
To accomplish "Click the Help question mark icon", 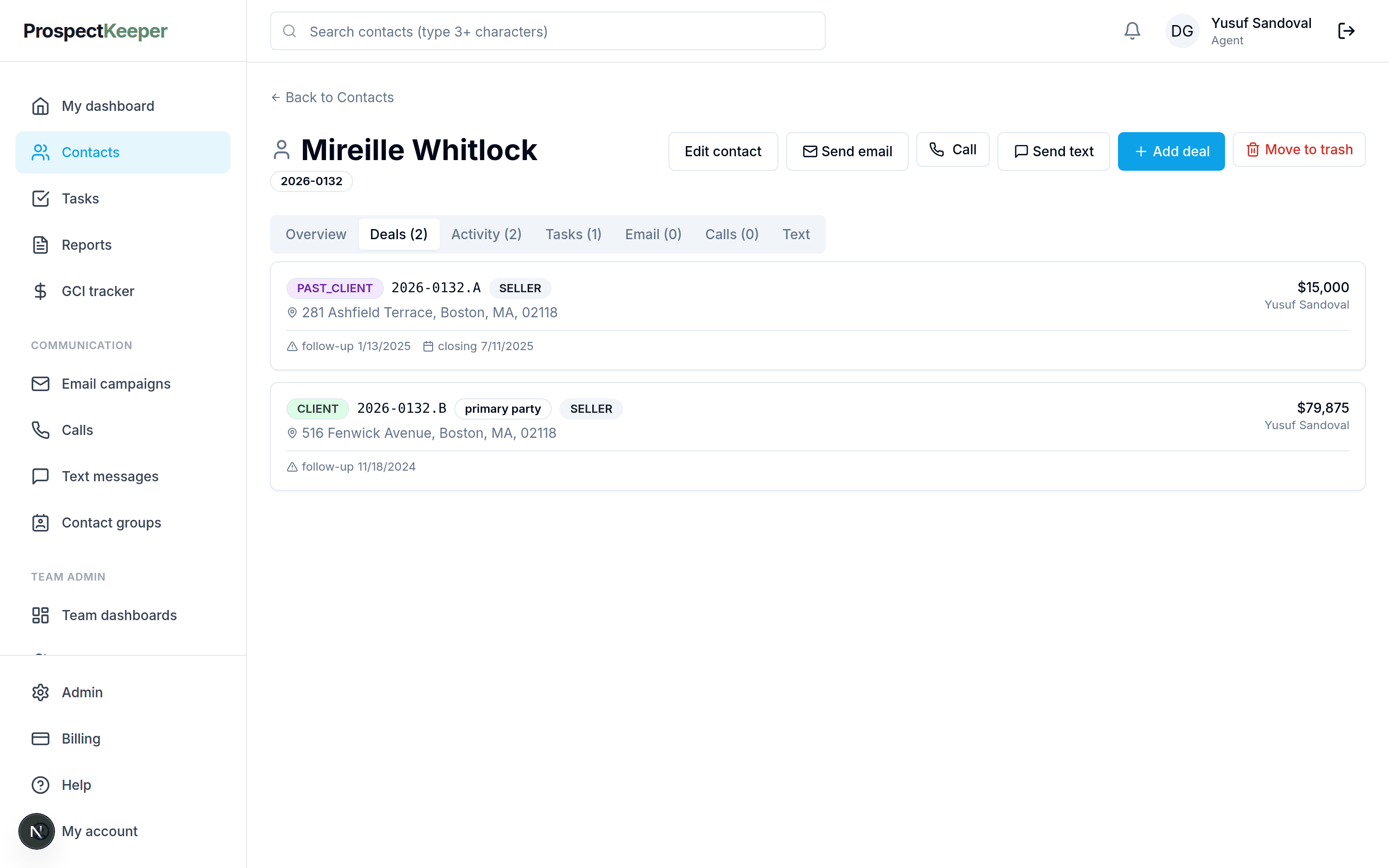I will click(x=40, y=785).
